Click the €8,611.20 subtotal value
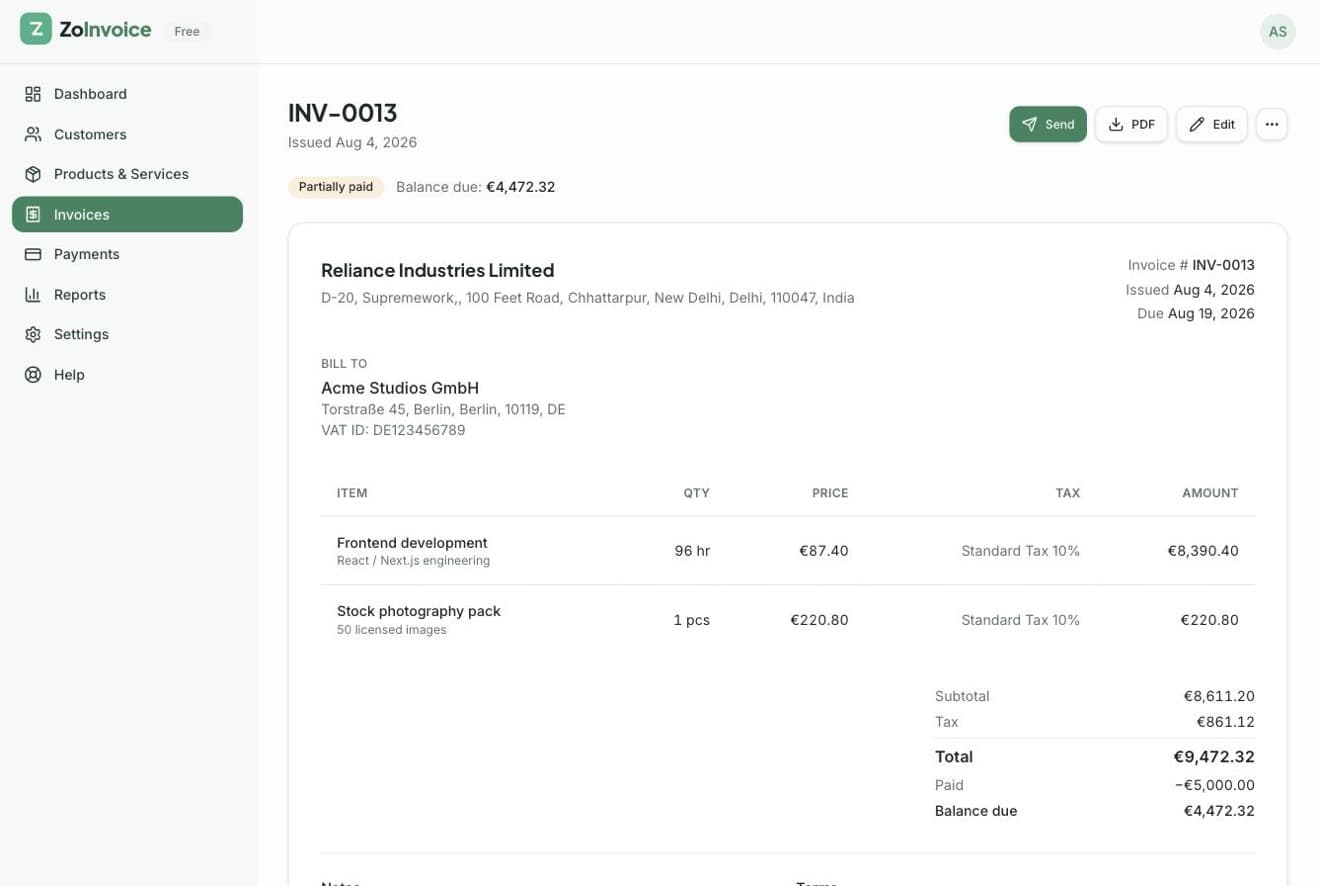Viewport: 1320px width, 886px height. tap(1219, 696)
